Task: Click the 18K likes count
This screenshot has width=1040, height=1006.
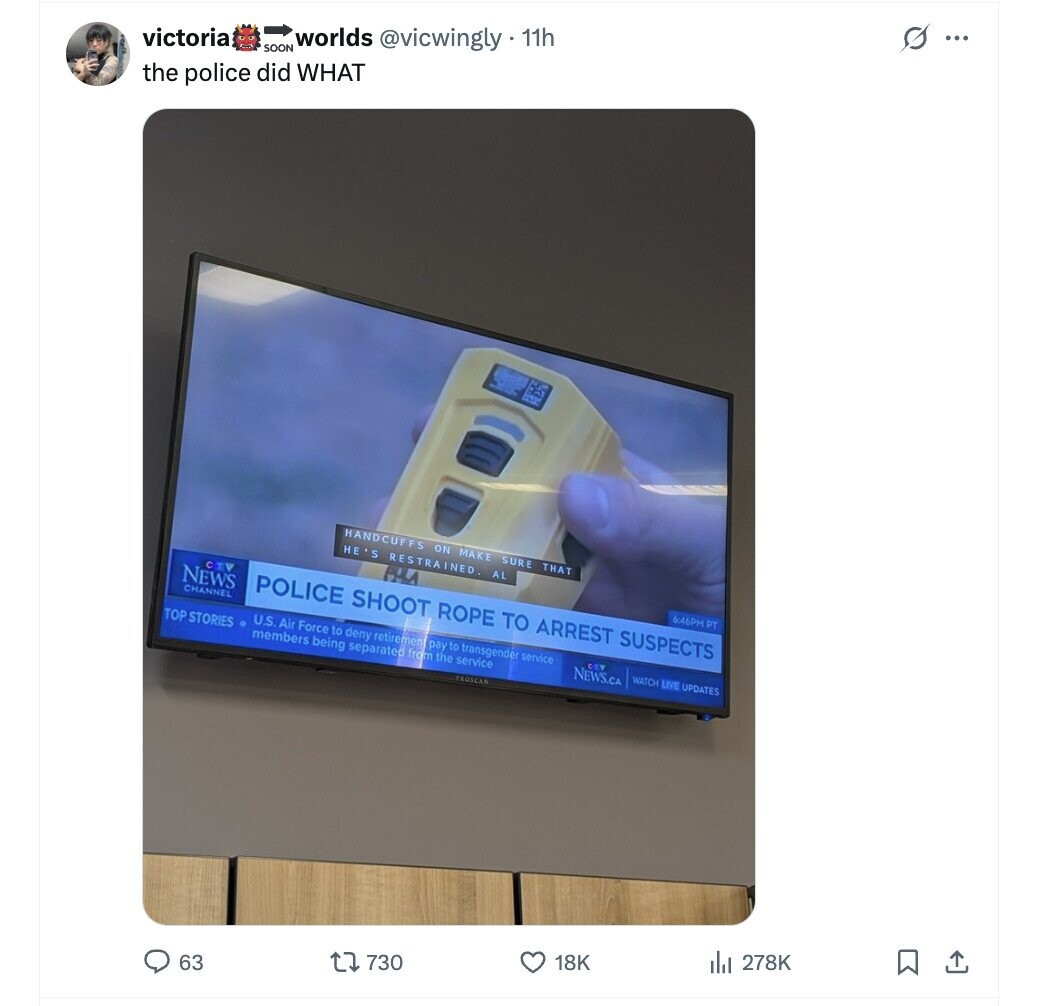Action: click(572, 962)
